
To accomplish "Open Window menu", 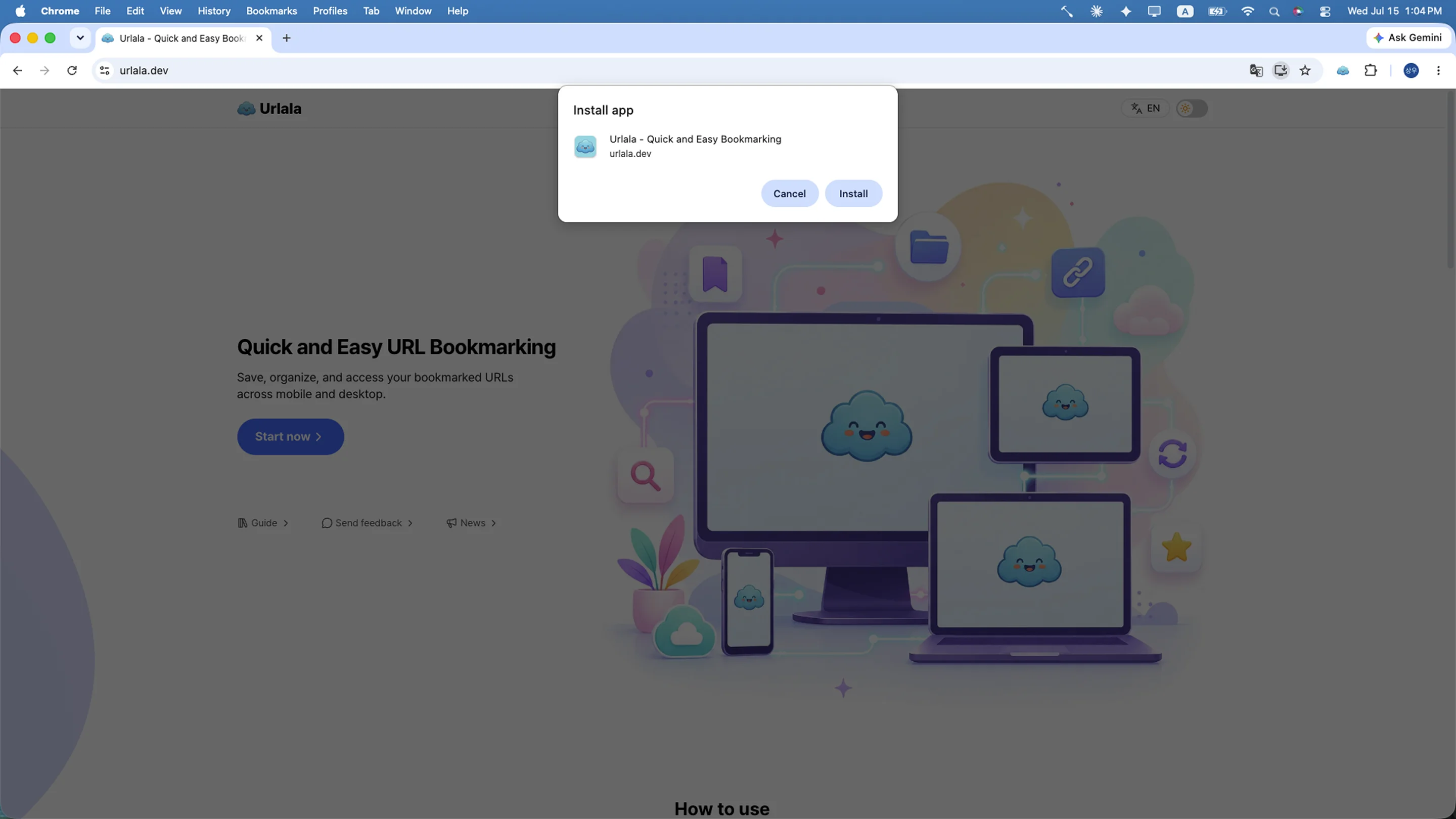I will pos(413,11).
